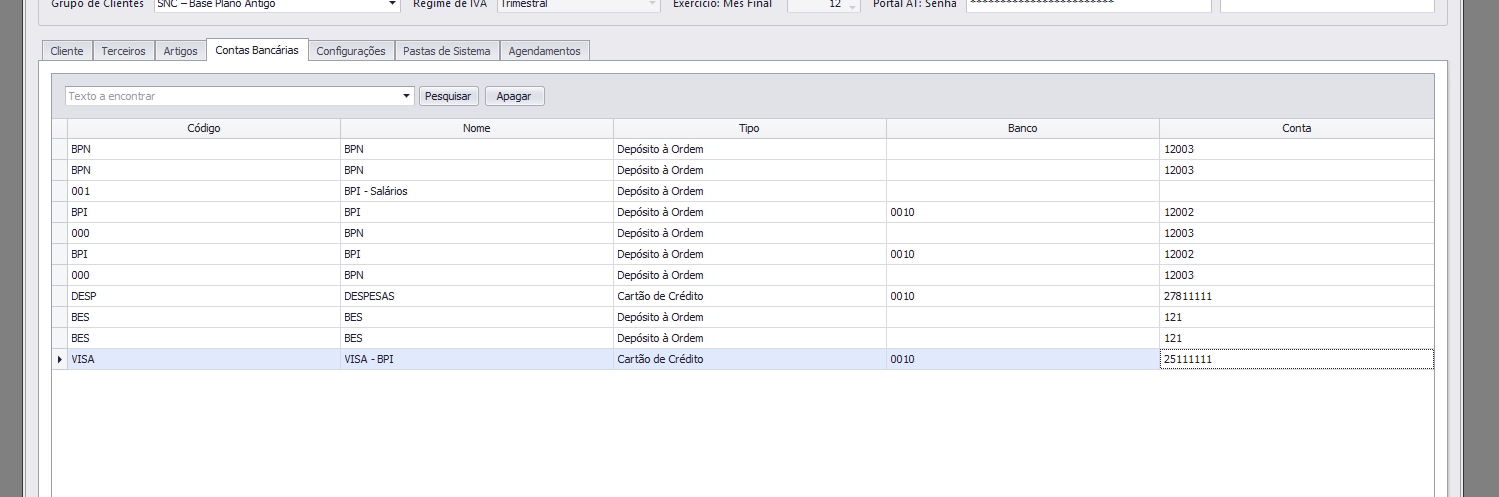Switch to the Cliente tab
This screenshot has height=497, width=1499.
pos(67,51)
